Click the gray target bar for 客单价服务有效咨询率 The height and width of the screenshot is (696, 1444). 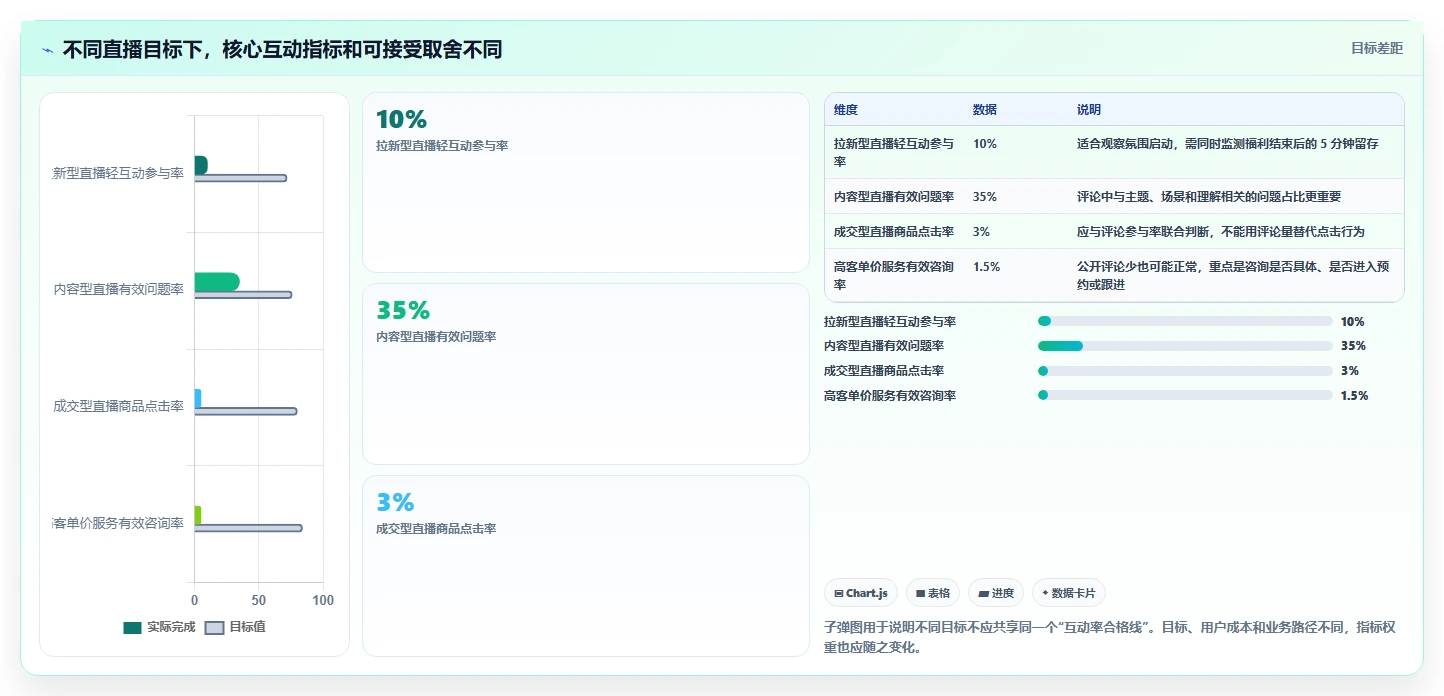248,528
